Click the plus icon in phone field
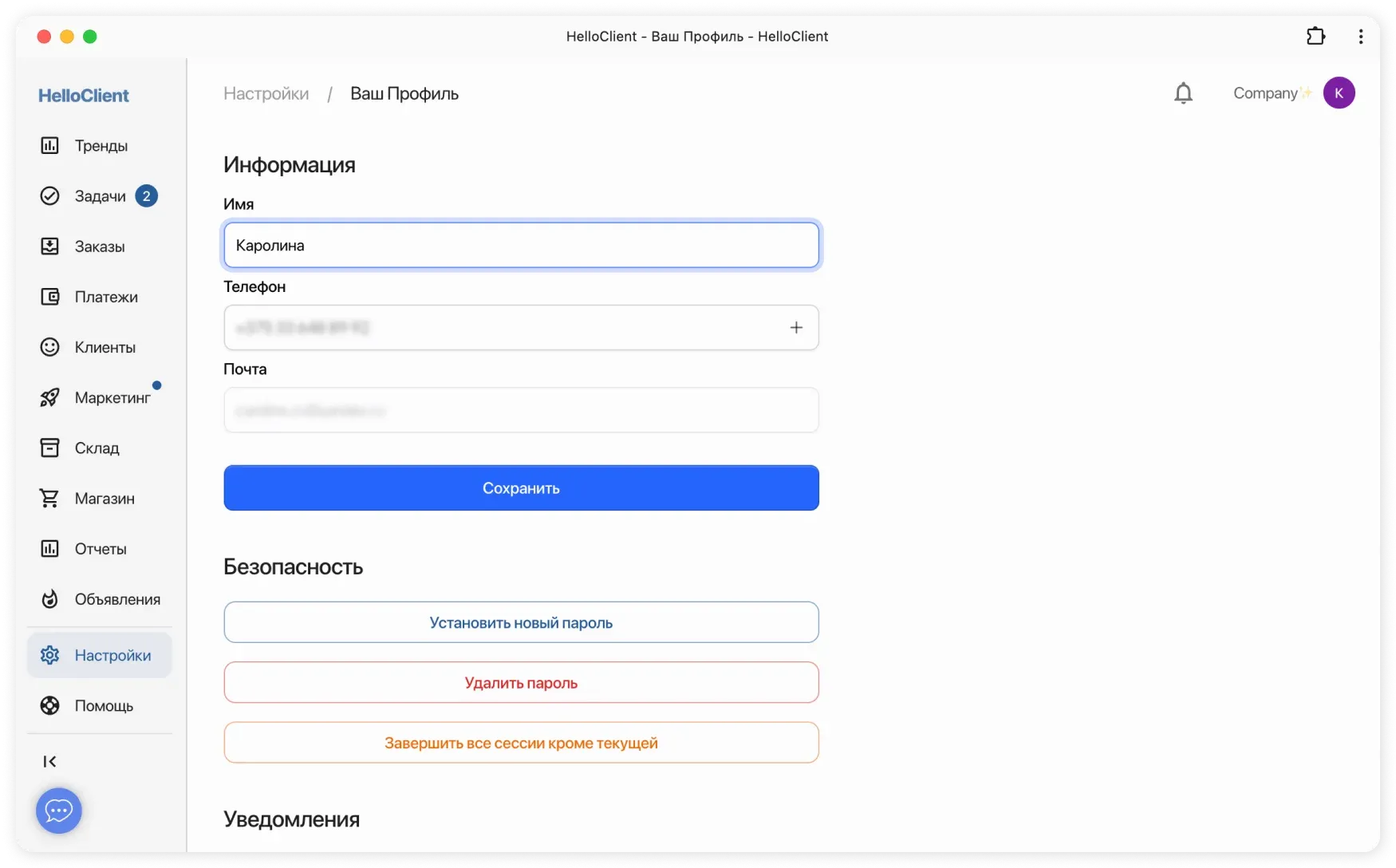This screenshot has height=868, width=1396. [x=796, y=328]
